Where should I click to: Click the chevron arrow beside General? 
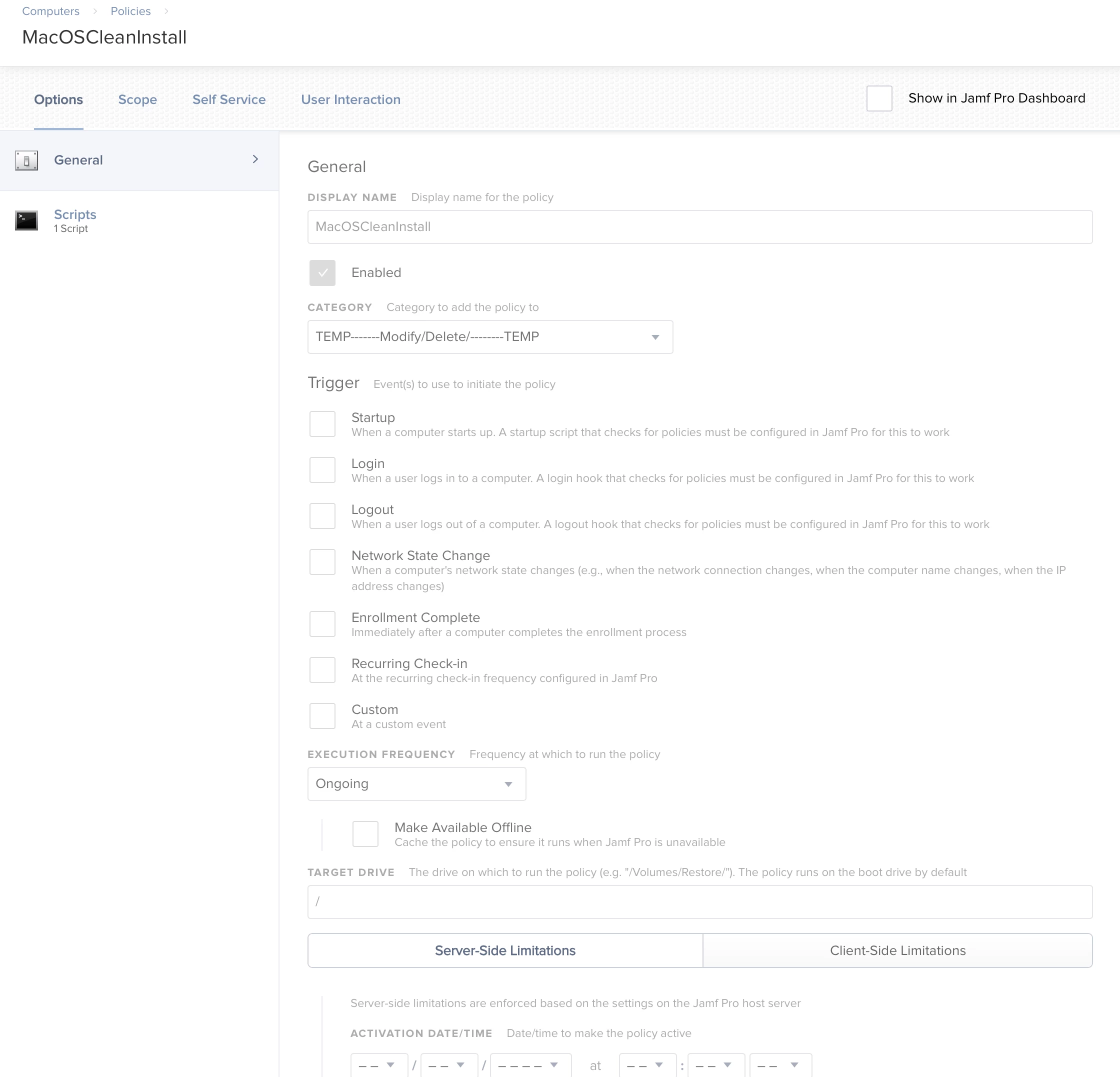pyautogui.click(x=255, y=159)
